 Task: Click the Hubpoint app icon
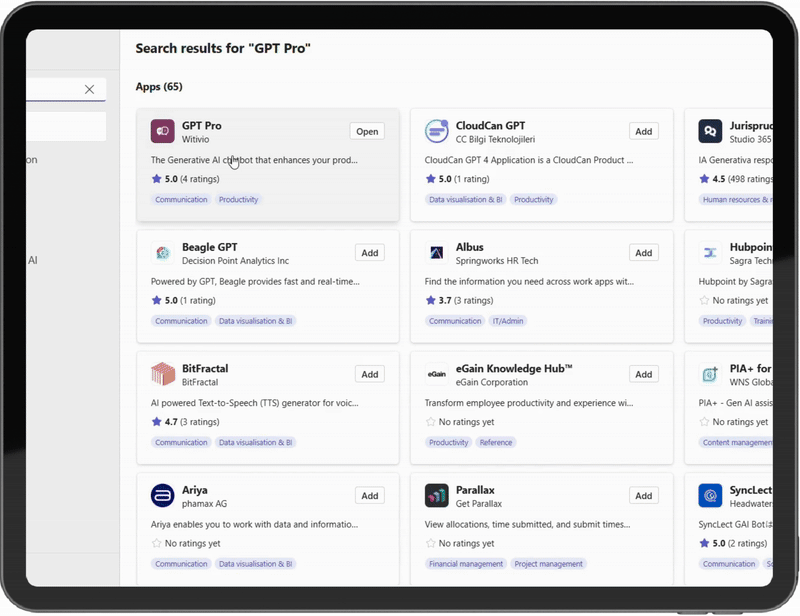710,253
